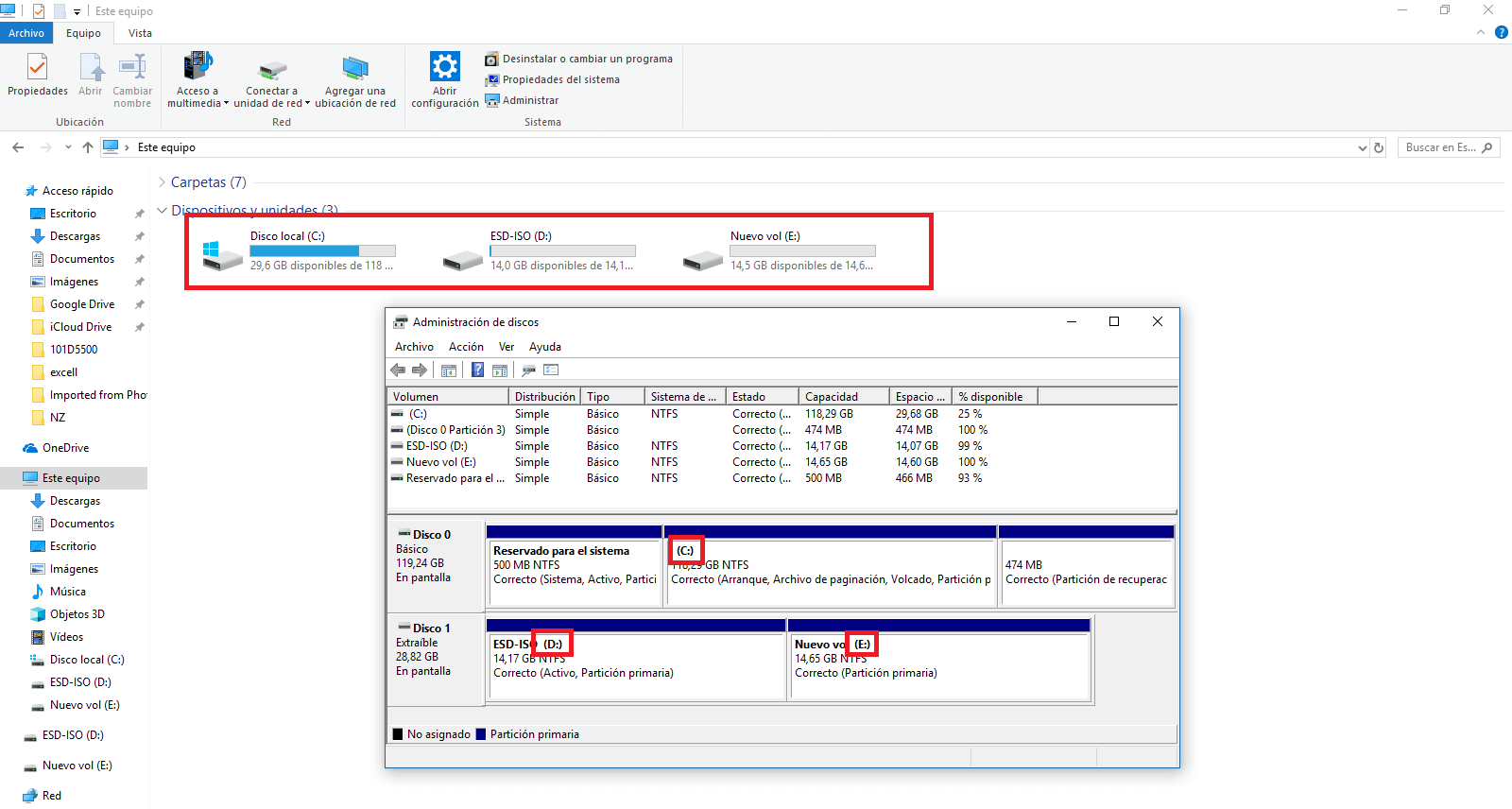Viewport: 1512px width, 809px height.
Task: Click the blue help toolbar icon
Action: (x=478, y=370)
